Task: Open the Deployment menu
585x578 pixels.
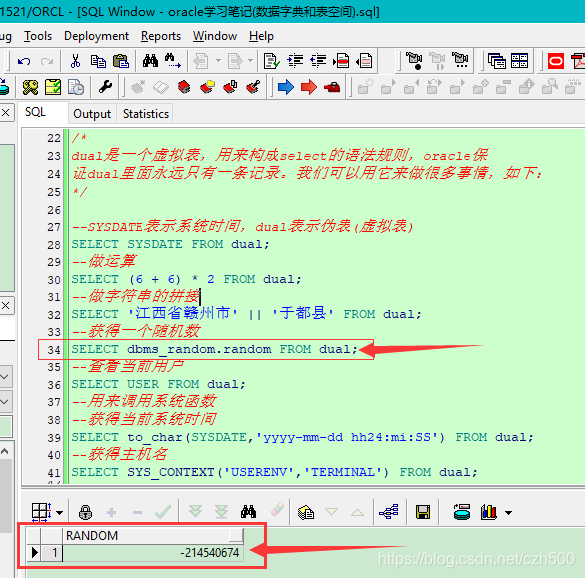Action: point(96,36)
